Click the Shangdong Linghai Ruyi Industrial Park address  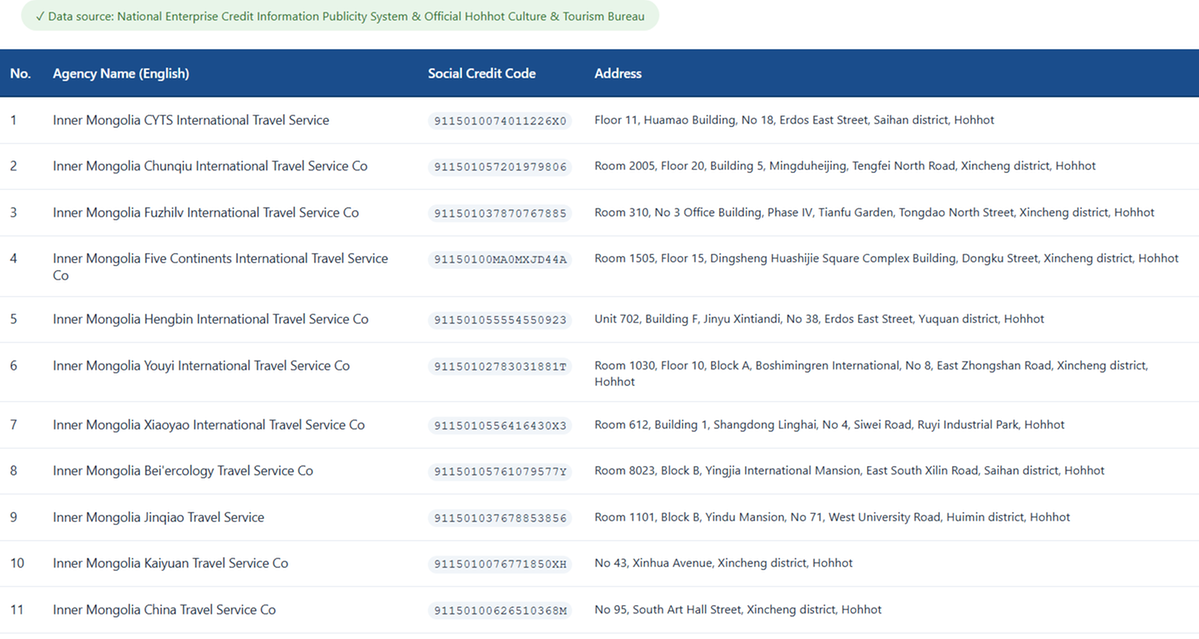point(829,424)
